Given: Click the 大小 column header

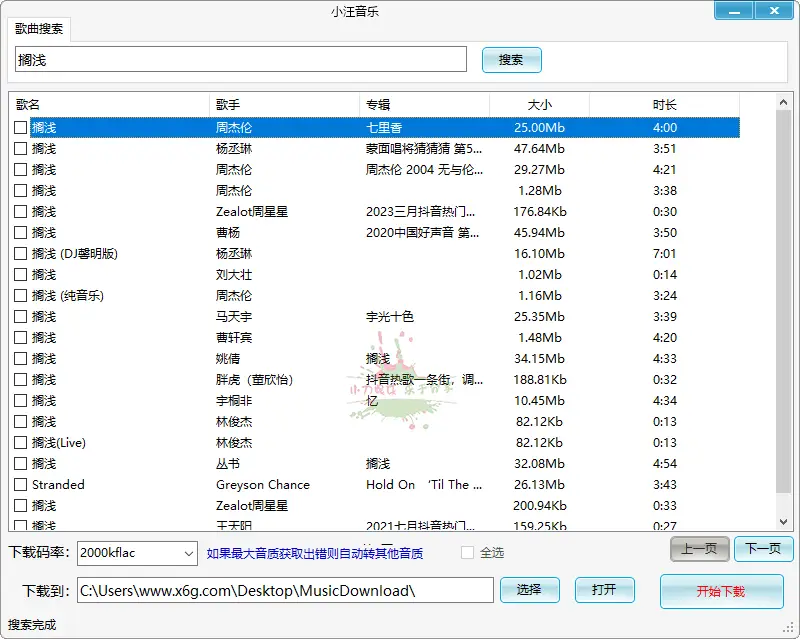Looking at the screenshot, I should [538, 104].
